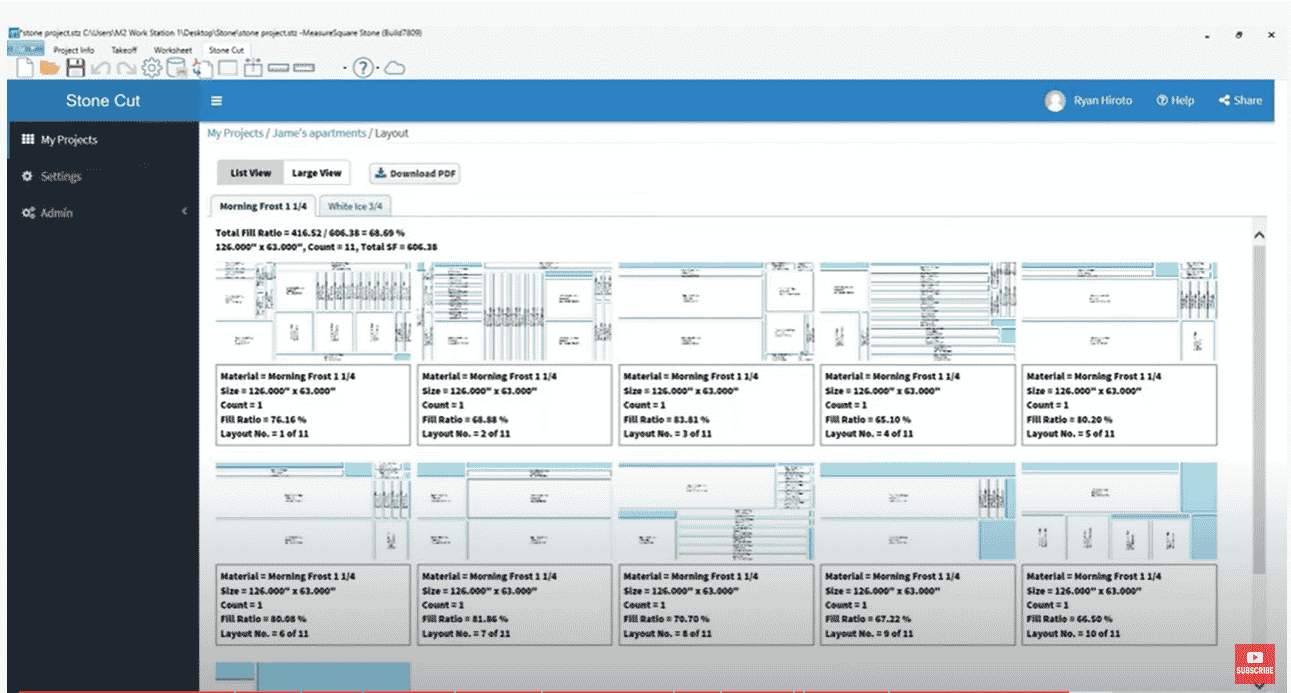Click the 'Fill Ratio = 65.10 %' text
Viewport: 1291px width, 693px height.
(x=867, y=420)
